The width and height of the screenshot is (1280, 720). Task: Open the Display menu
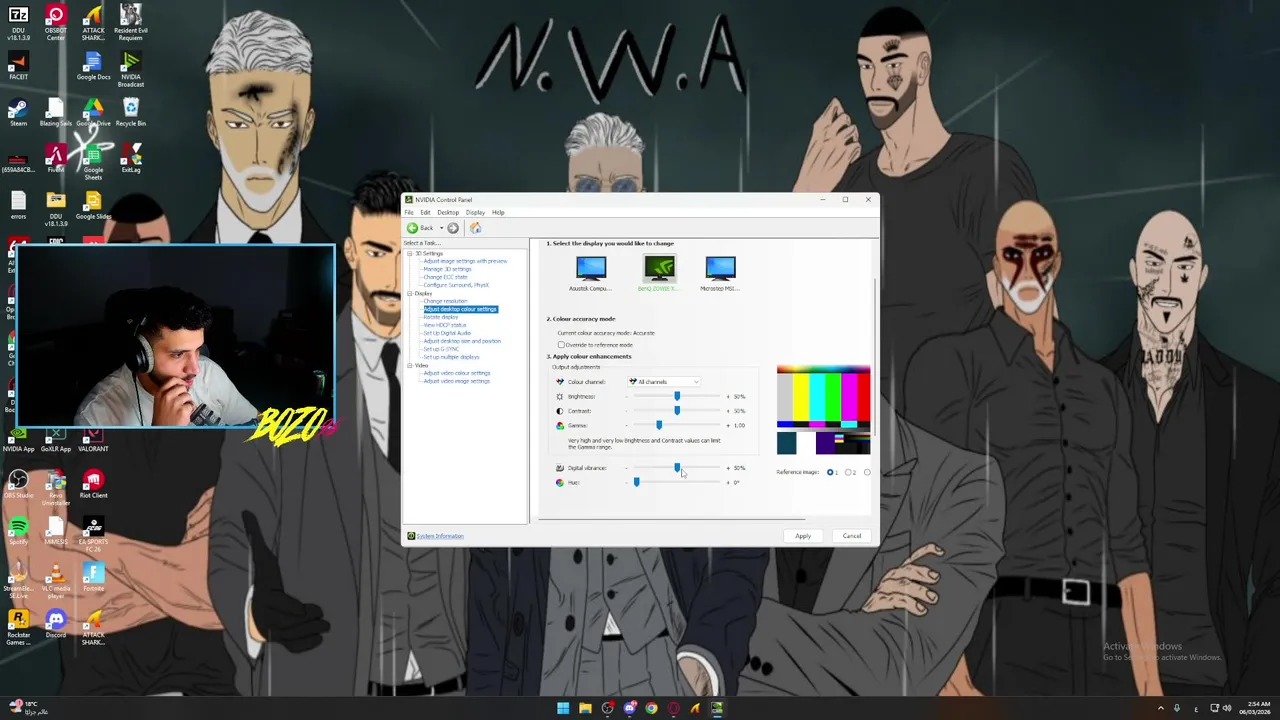(x=475, y=212)
